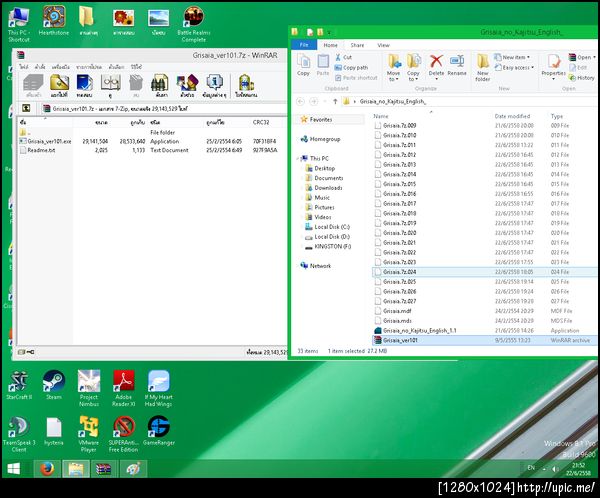The height and width of the screenshot is (498, 600).
Task: Select Network in the navigation pane
Action: pyautogui.click(x=320, y=266)
